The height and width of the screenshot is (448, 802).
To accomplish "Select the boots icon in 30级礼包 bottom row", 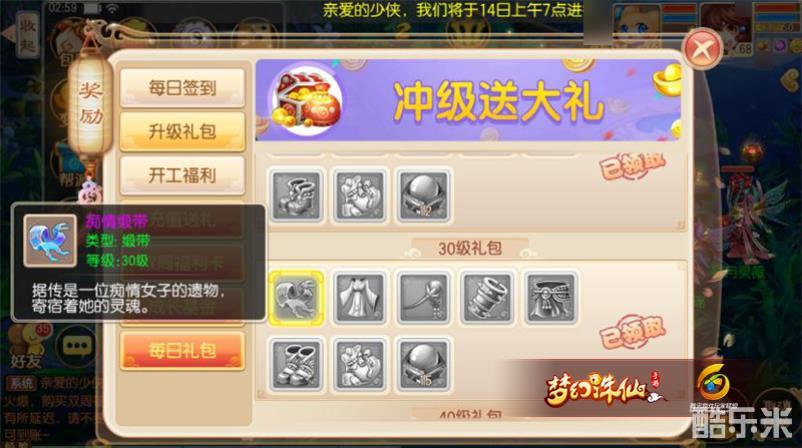I will [296, 365].
